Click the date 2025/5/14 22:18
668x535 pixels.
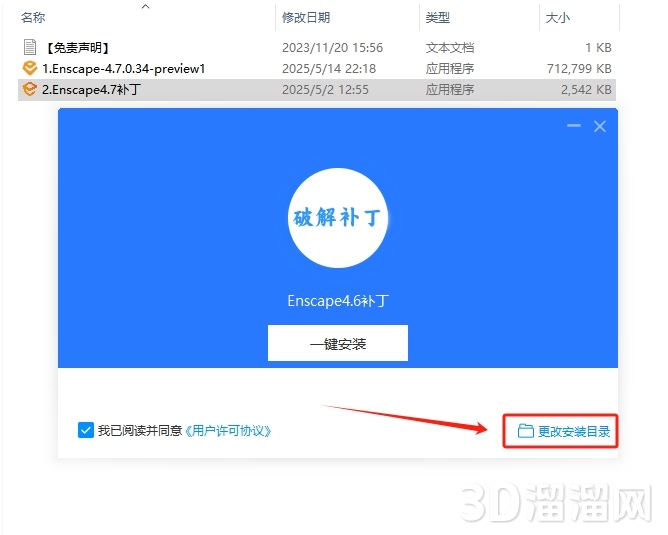pos(329,69)
